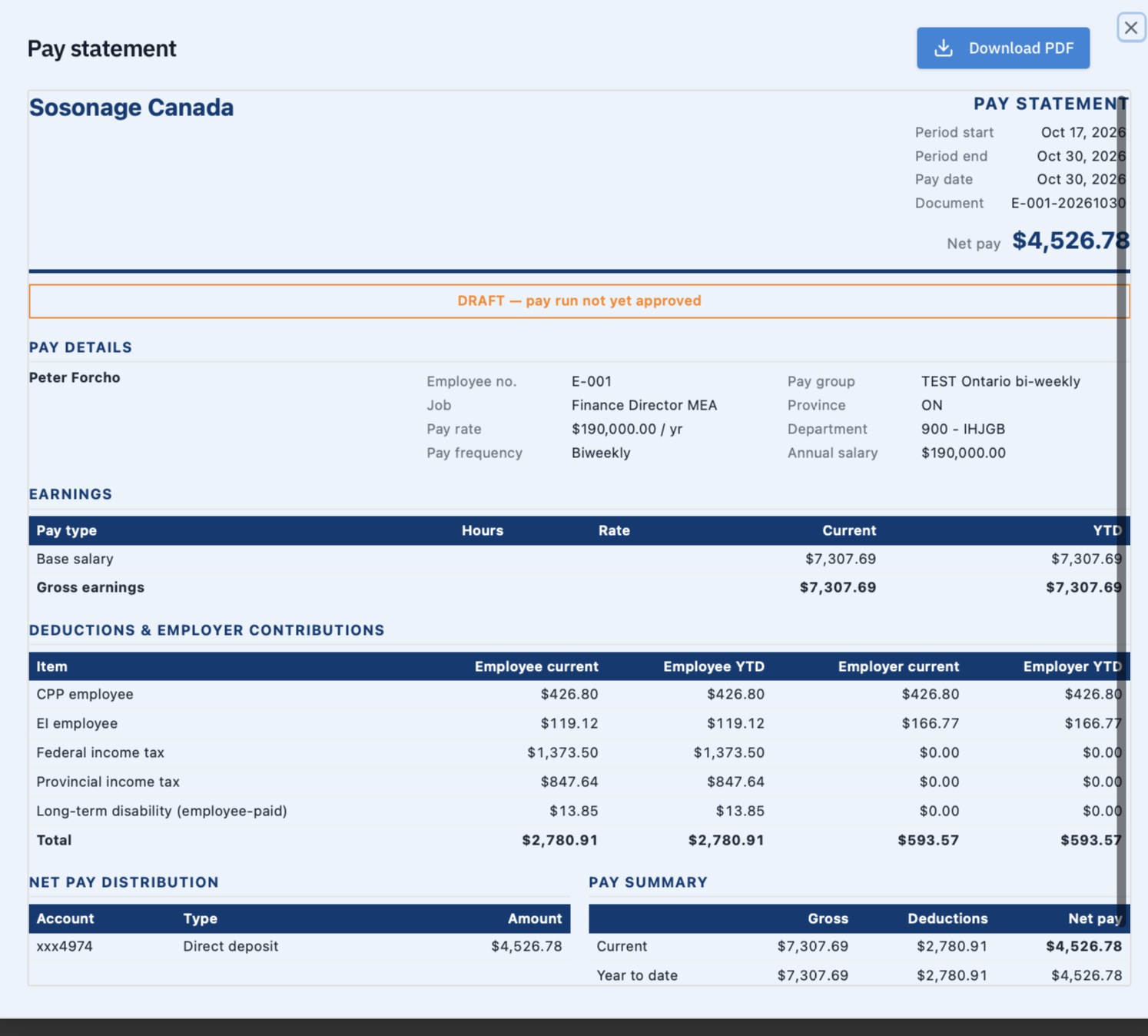The image size is (1148, 1036).
Task: Click the Sosonage Canada company heading
Action: (131, 108)
